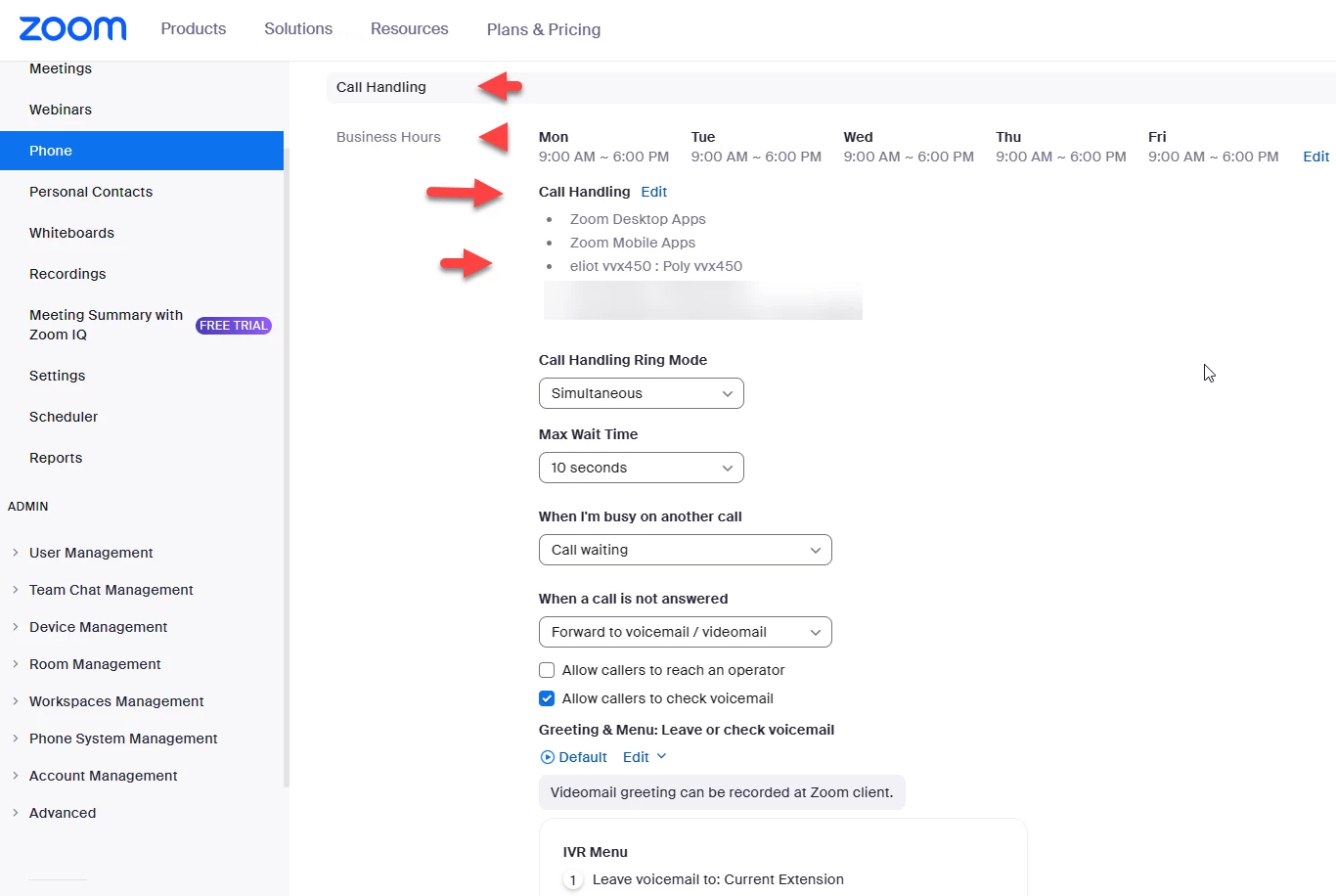Expand the Advanced section

click(x=63, y=813)
